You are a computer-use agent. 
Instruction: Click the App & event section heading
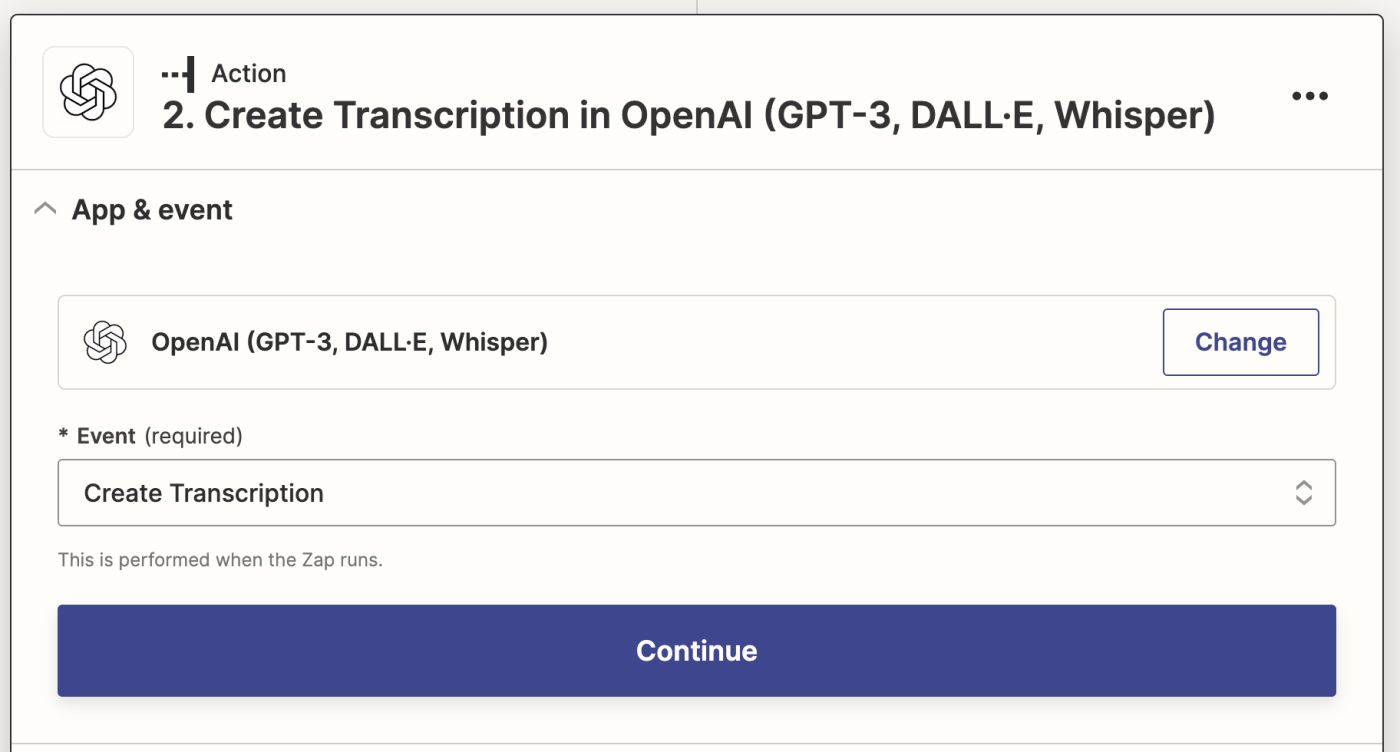click(x=152, y=210)
